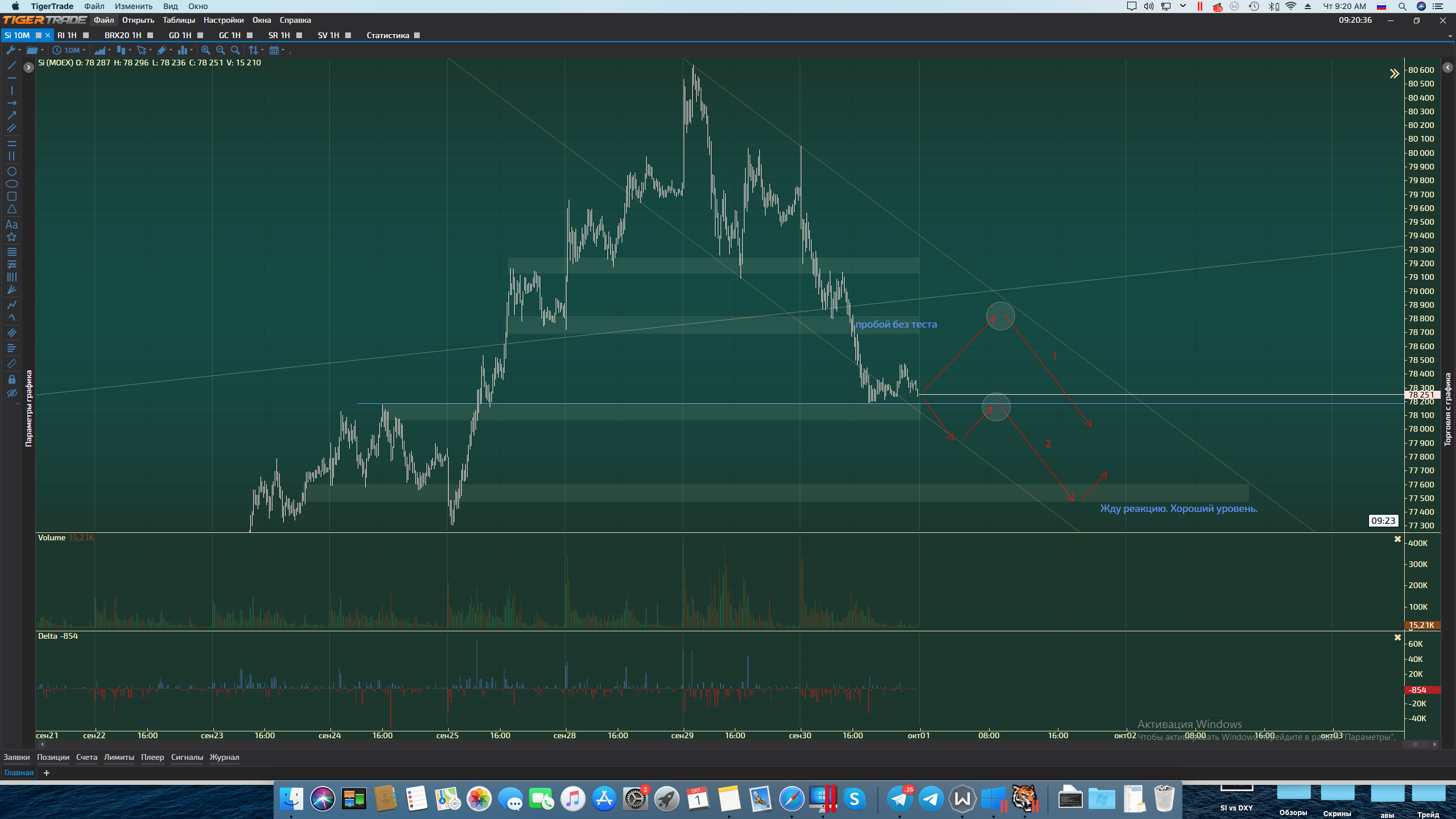The width and height of the screenshot is (1456, 819).
Task: Click the zoom out magnifier icon
Action: (221, 50)
